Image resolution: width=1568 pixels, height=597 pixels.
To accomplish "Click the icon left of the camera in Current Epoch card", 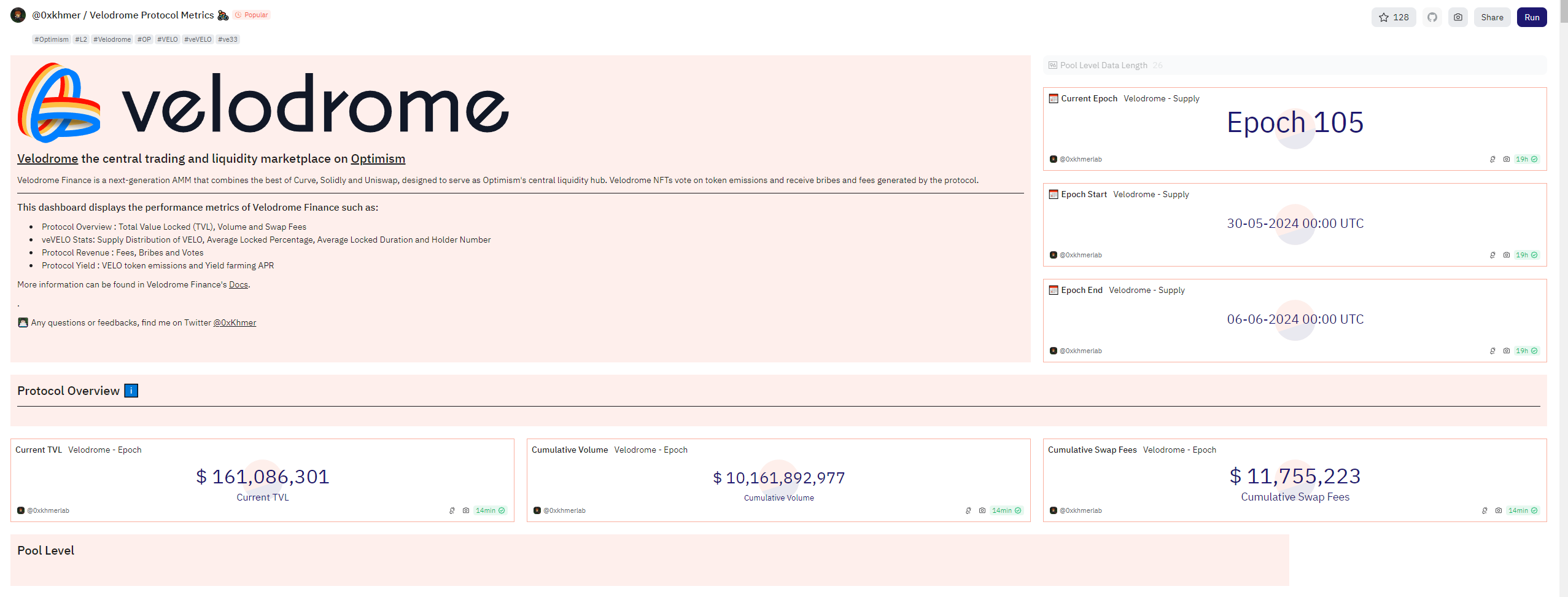I will tap(1492, 159).
